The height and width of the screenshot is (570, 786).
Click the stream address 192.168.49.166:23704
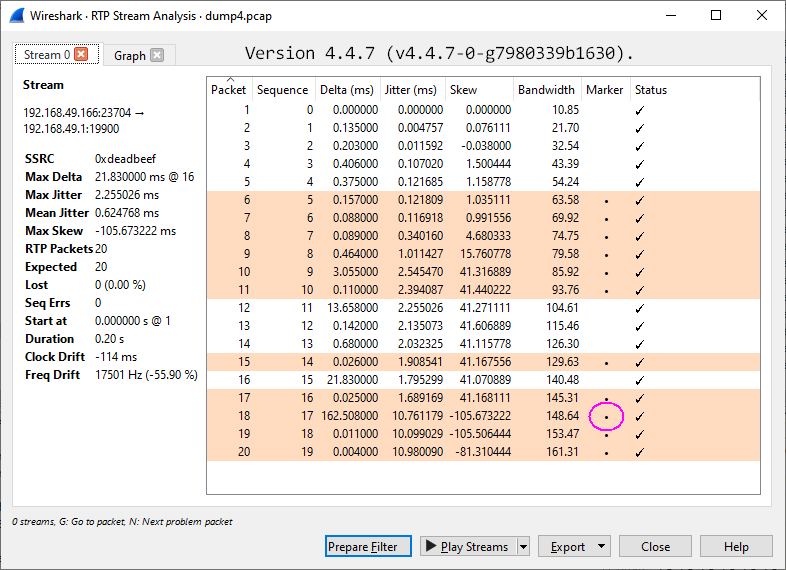click(x=77, y=113)
